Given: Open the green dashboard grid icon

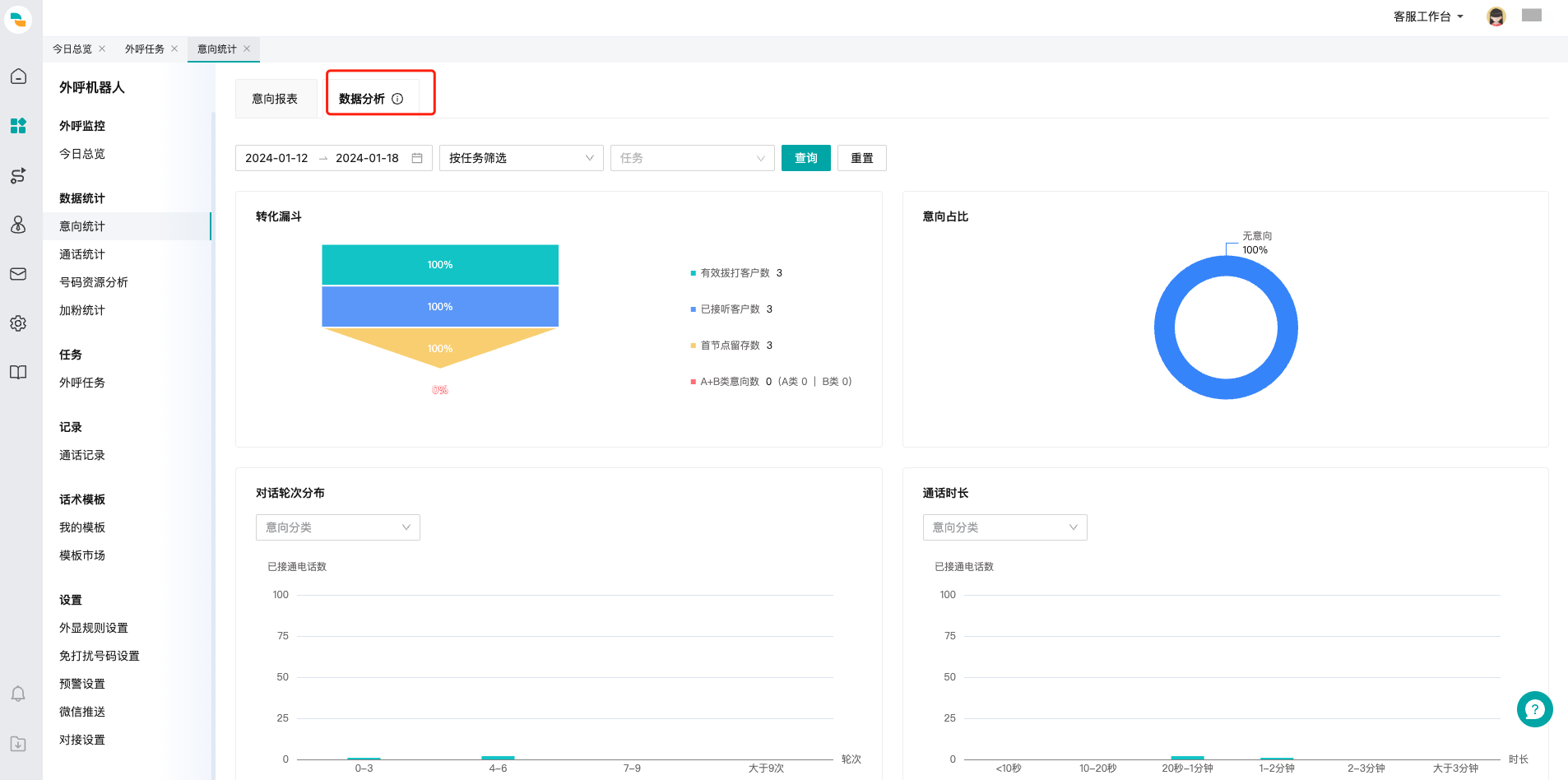Looking at the screenshot, I should click(x=18, y=126).
